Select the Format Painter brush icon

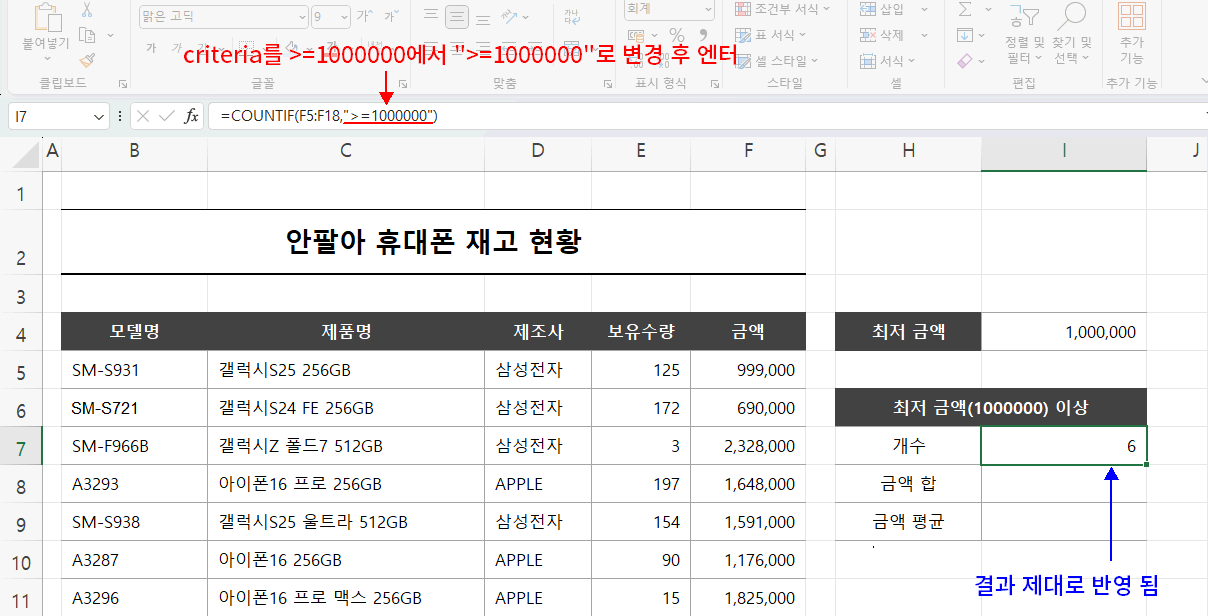coord(87,61)
